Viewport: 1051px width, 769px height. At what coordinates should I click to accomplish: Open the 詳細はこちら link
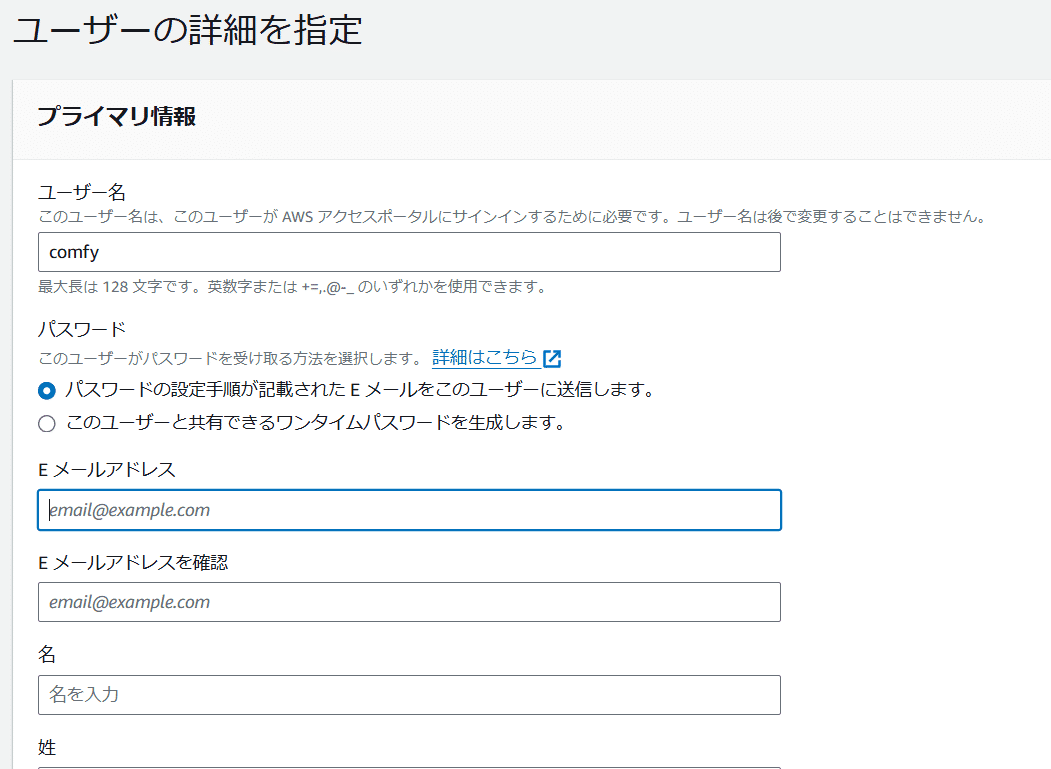[x=485, y=358]
